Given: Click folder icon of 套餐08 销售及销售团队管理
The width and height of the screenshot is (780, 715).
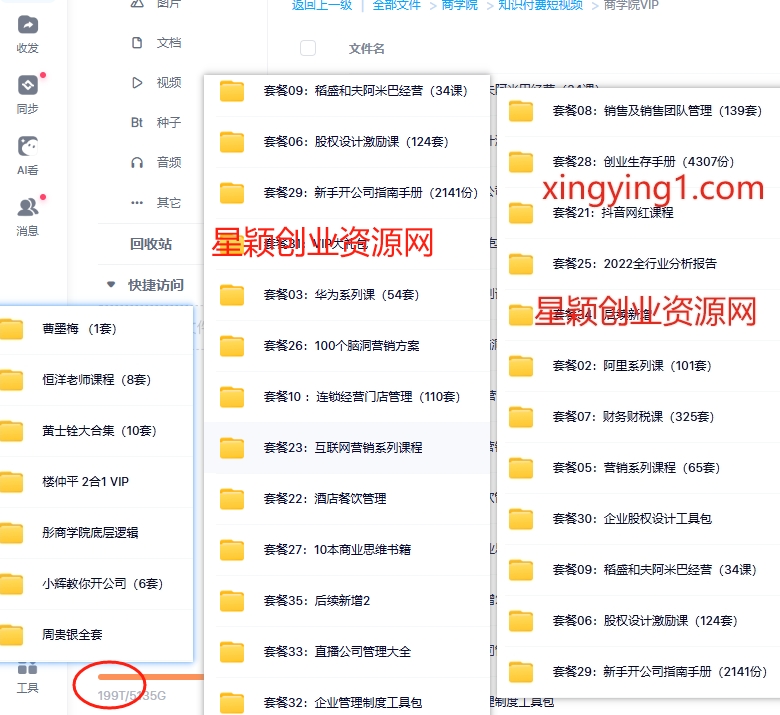Looking at the screenshot, I should point(521,111).
